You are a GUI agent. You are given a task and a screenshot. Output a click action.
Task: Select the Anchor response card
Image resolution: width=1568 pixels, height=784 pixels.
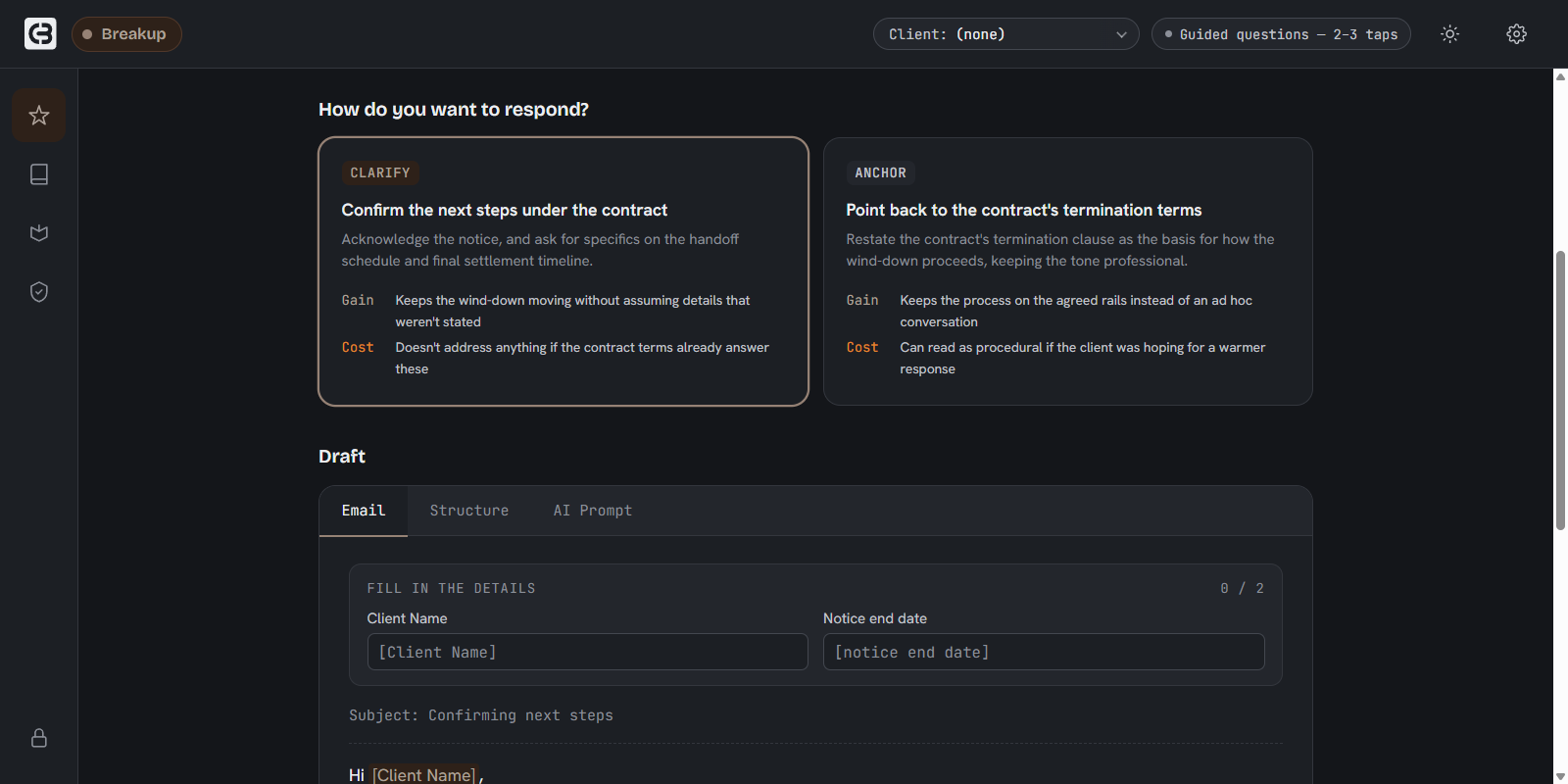tap(1068, 271)
